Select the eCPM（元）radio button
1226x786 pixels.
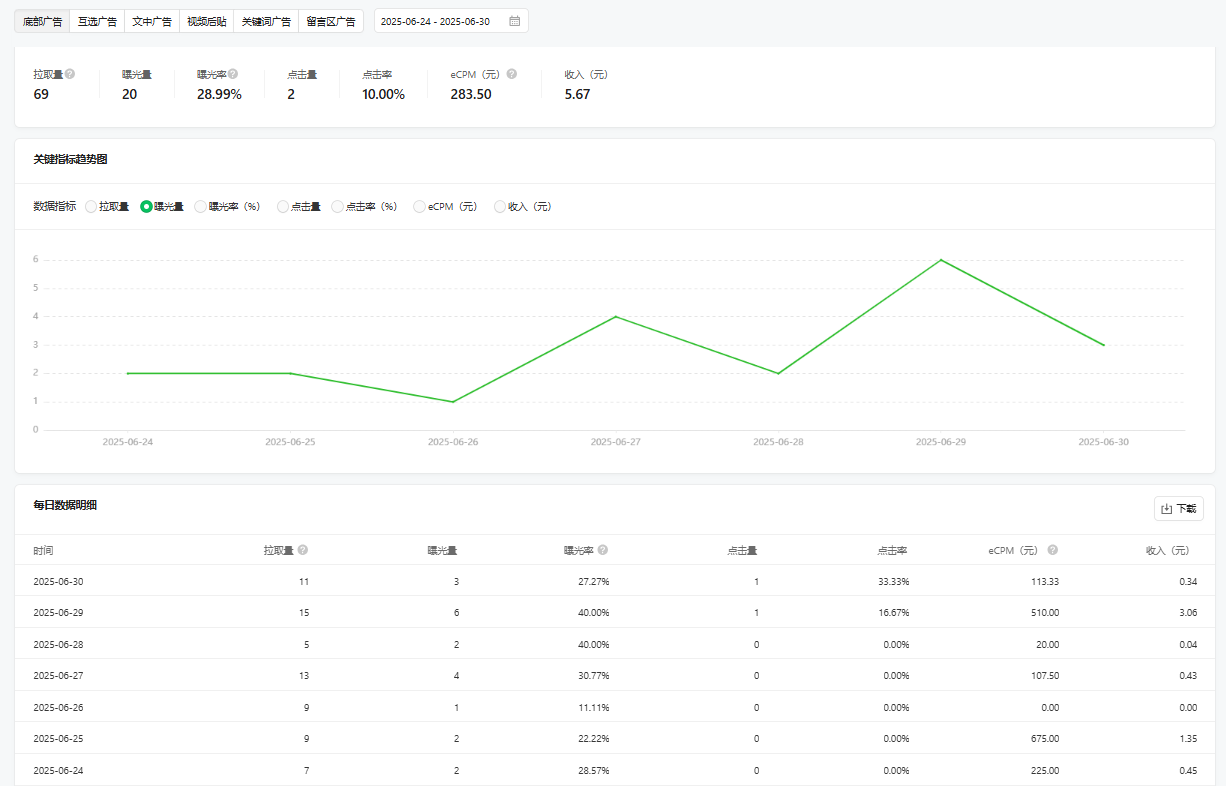420,207
